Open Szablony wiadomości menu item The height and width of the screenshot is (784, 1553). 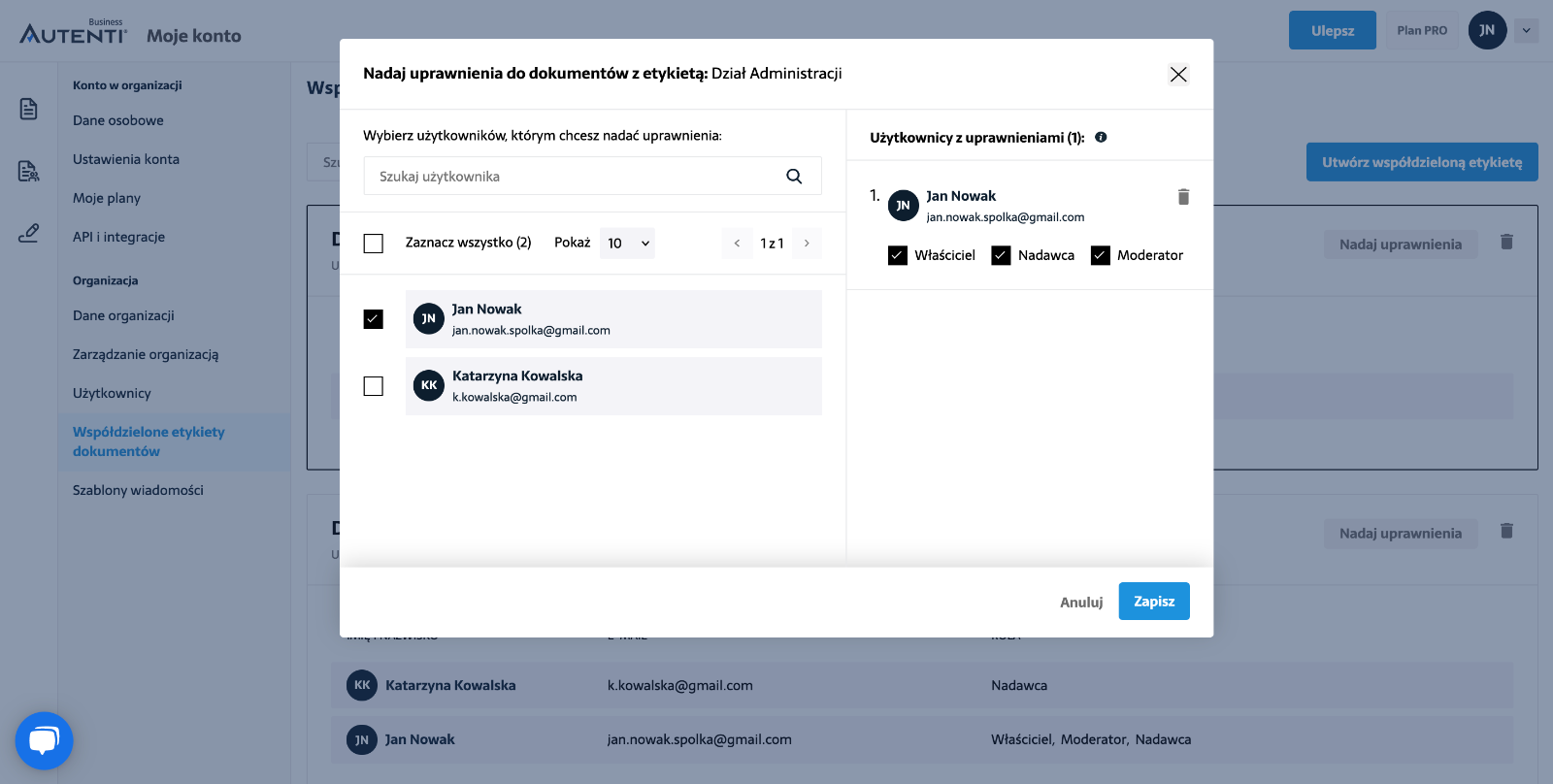pos(138,490)
